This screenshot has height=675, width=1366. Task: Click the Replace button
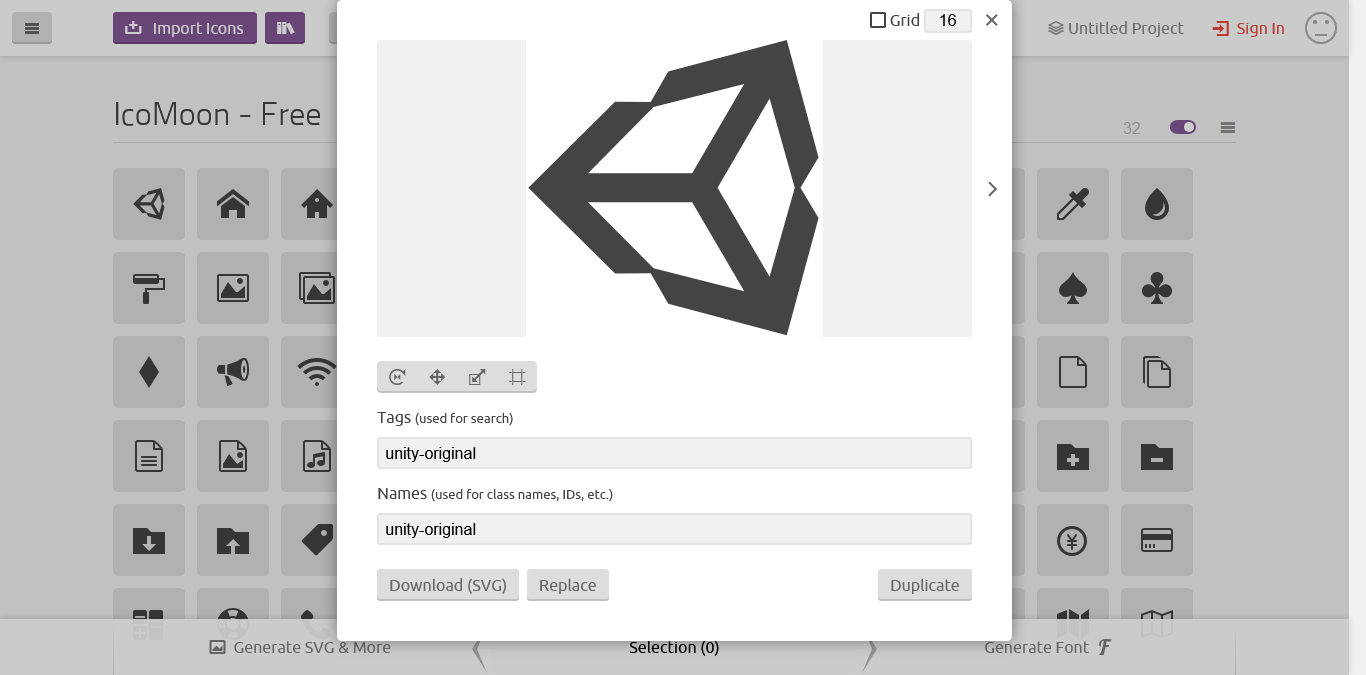coord(568,585)
